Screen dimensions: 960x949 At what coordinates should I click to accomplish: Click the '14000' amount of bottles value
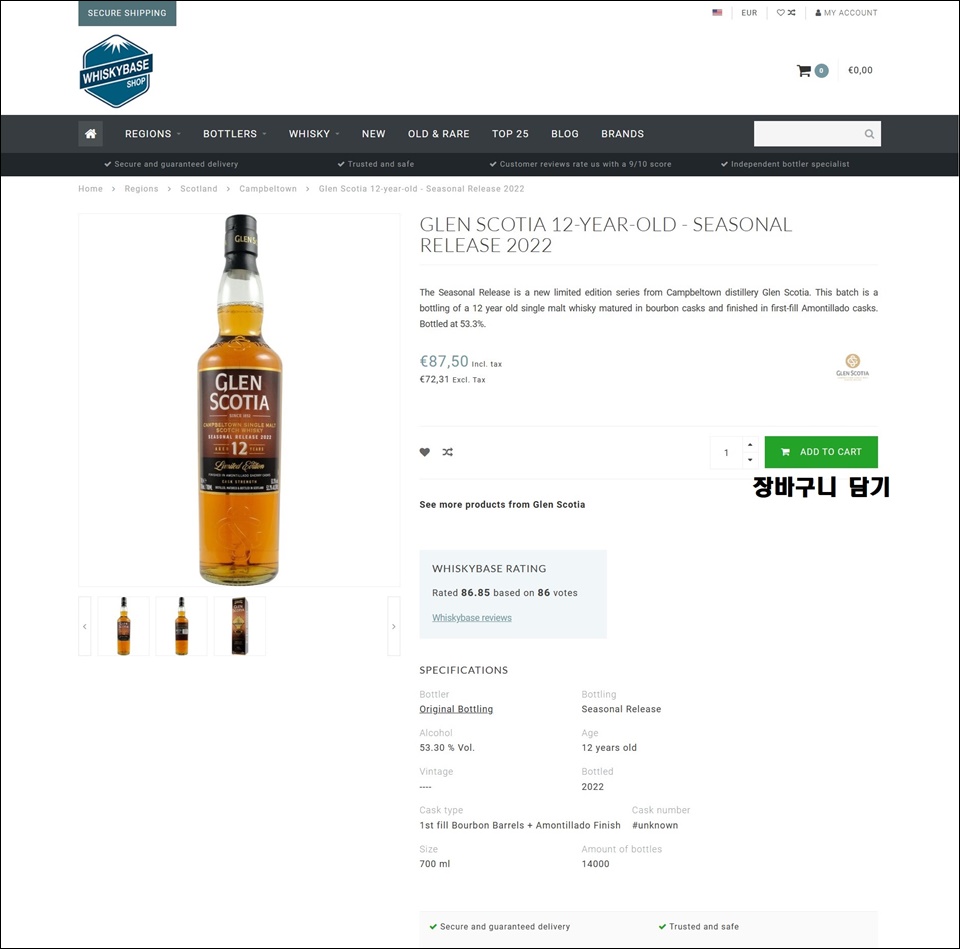[596, 864]
